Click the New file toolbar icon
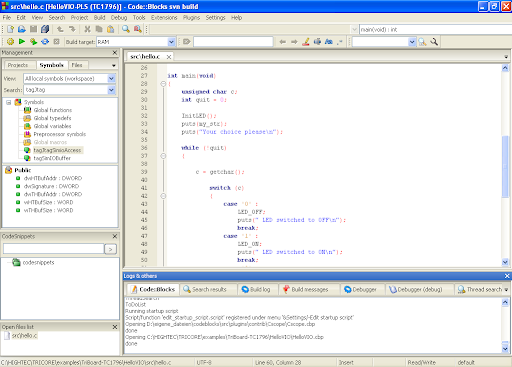 pos(10,29)
